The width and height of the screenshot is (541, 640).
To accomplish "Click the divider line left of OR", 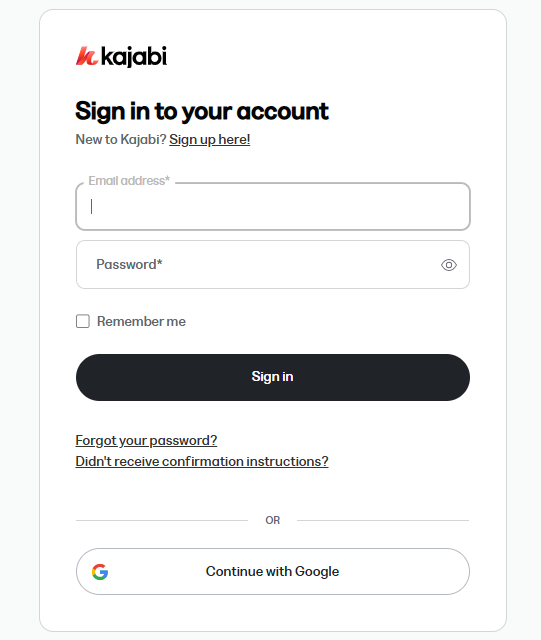I will point(162,520).
